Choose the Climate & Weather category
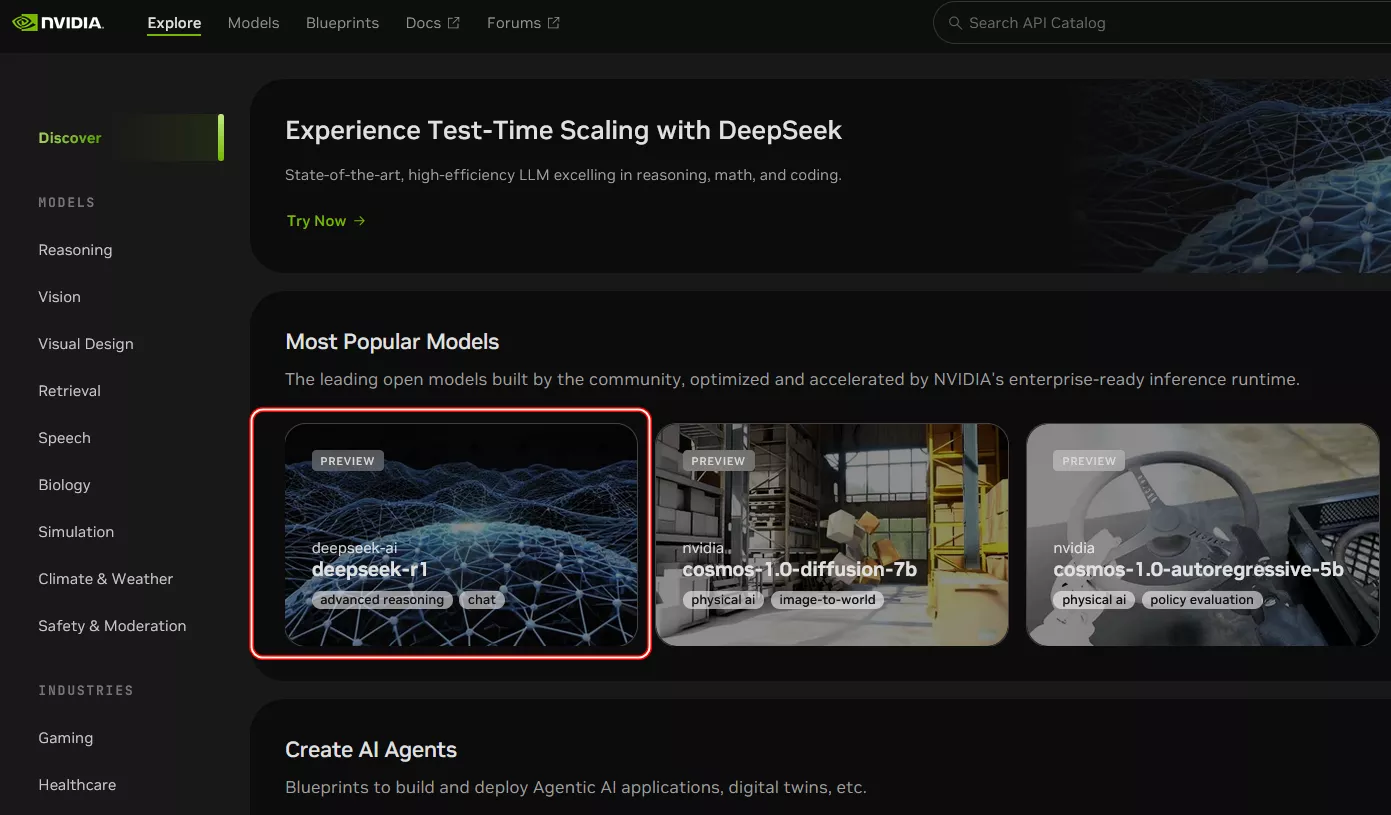Image resolution: width=1391 pixels, height=815 pixels. point(106,579)
